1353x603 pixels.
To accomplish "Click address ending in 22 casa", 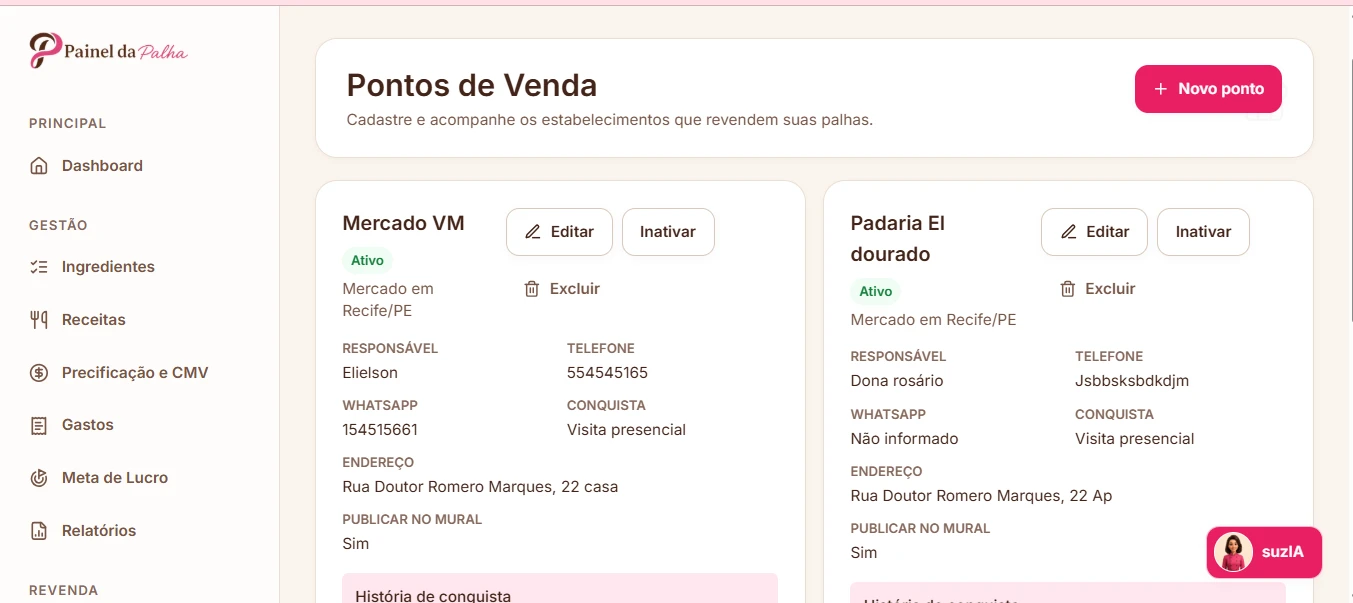I will [480, 487].
